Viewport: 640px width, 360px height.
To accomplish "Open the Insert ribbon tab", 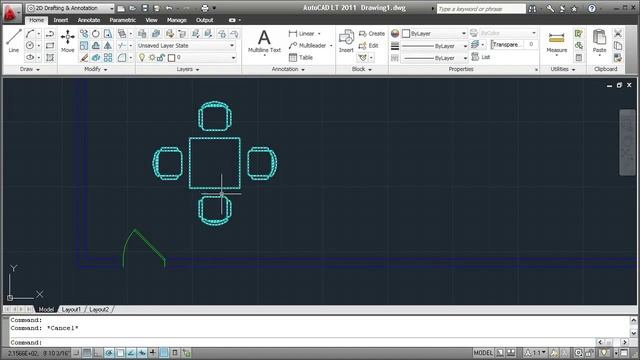I will pos(61,20).
